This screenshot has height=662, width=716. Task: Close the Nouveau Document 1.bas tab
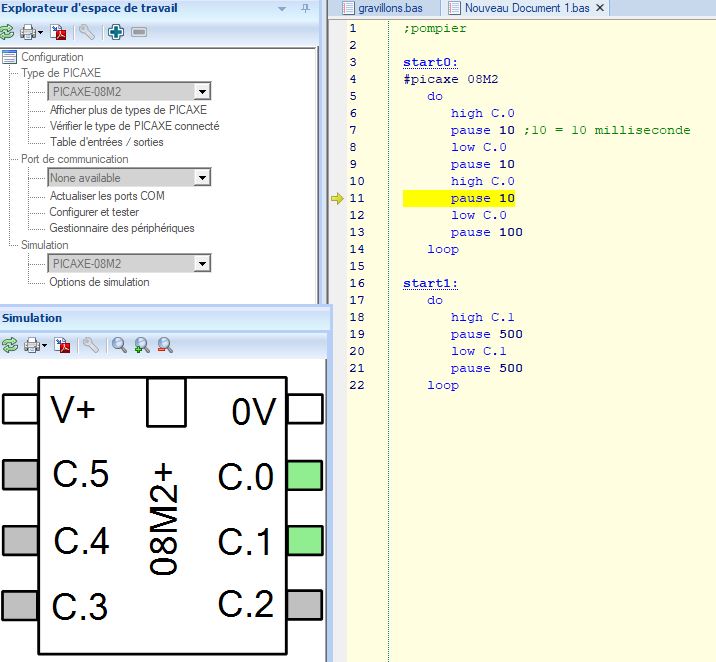pos(599,8)
